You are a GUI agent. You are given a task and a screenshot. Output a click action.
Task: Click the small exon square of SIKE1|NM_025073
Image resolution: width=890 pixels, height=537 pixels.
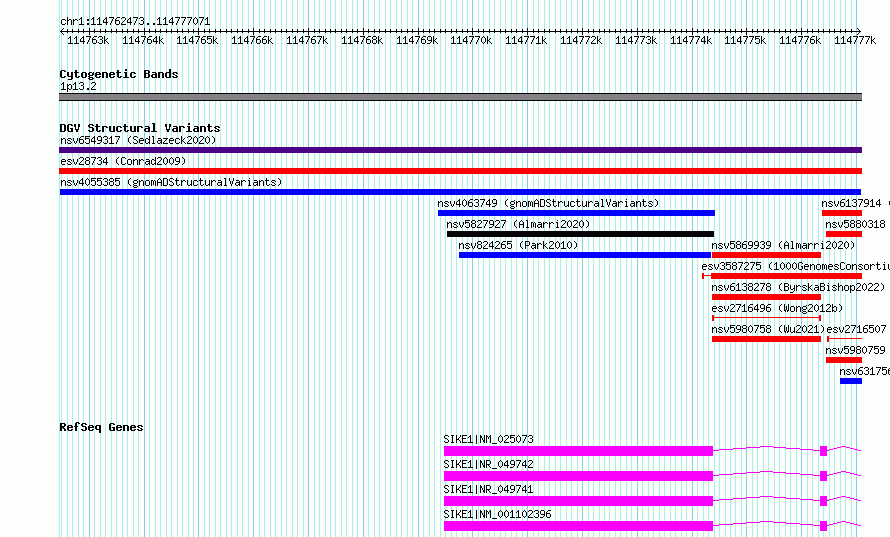(x=824, y=451)
